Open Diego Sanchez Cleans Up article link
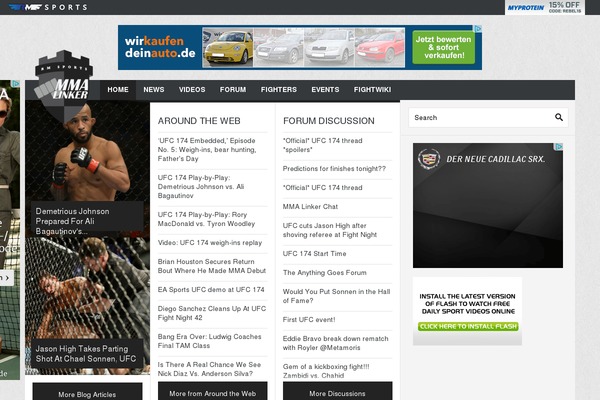 point(212,313)
